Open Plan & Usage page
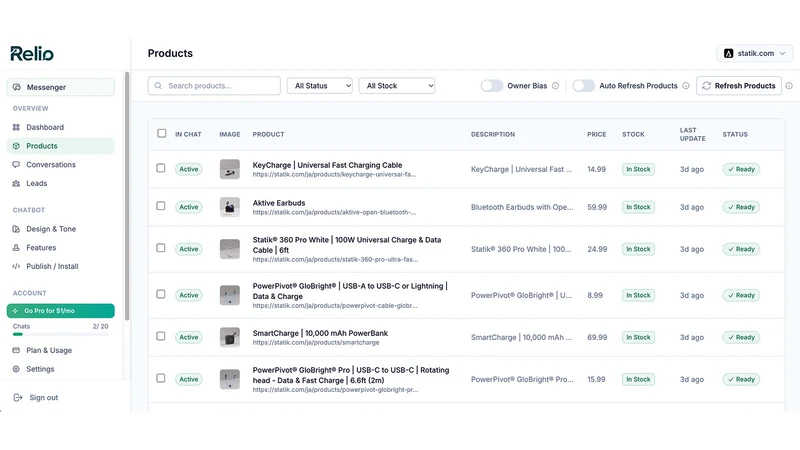 click(x=61, y=351)
